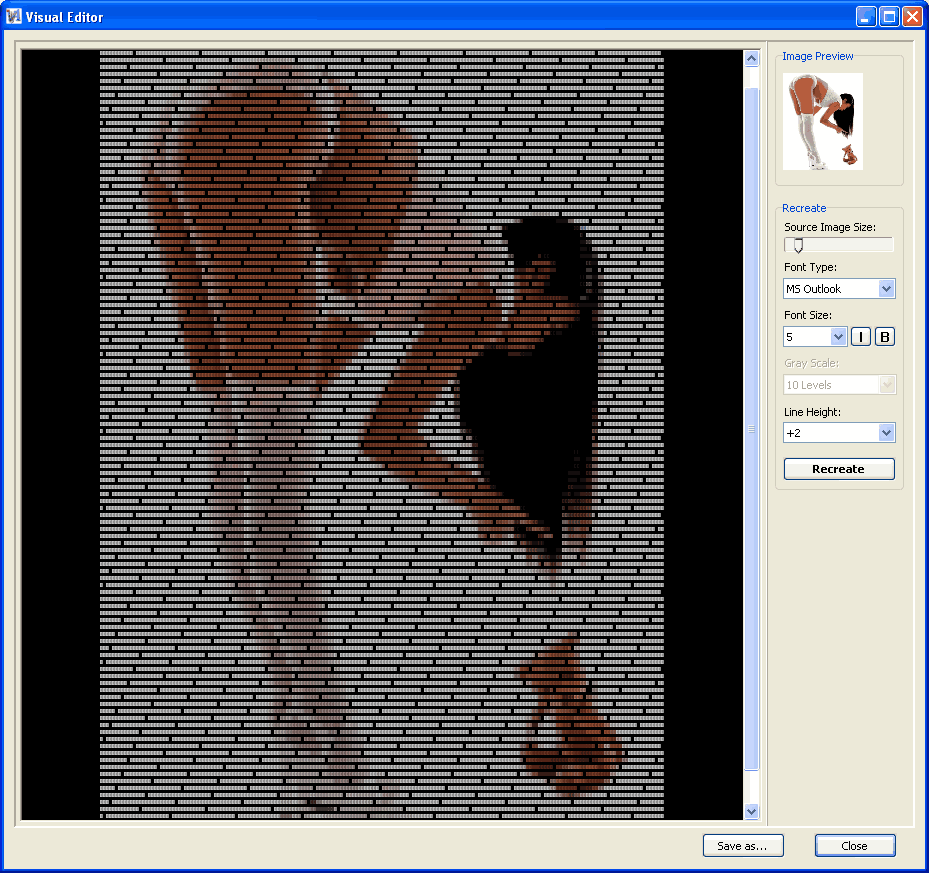Toggle italic font style button

point(861,337)
